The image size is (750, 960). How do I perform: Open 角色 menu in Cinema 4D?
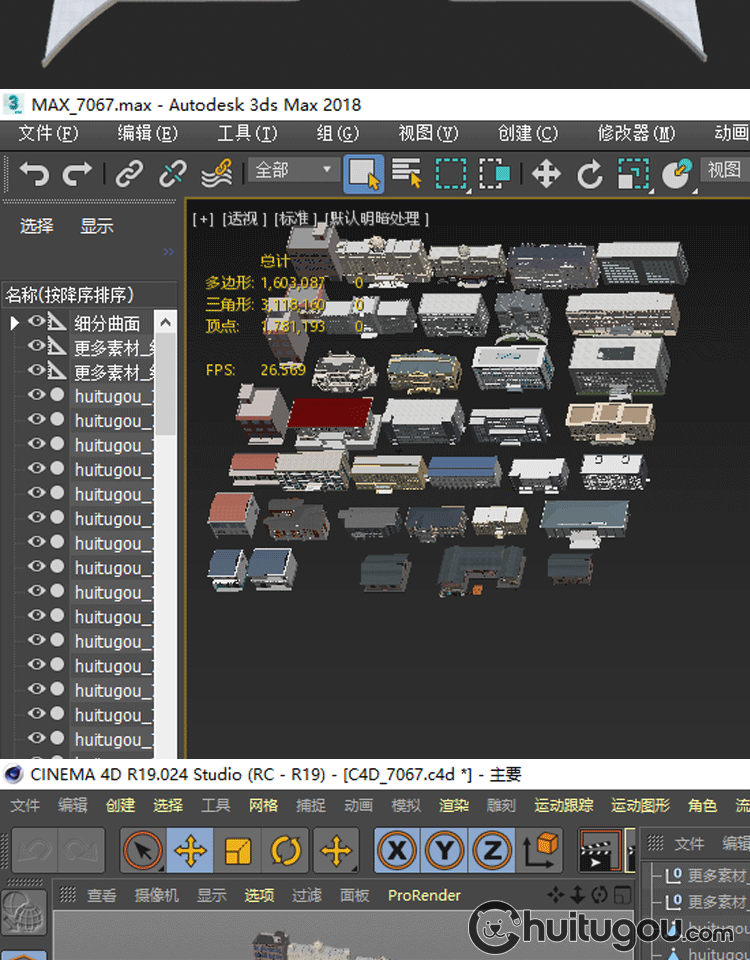click(x=702, y=805)
